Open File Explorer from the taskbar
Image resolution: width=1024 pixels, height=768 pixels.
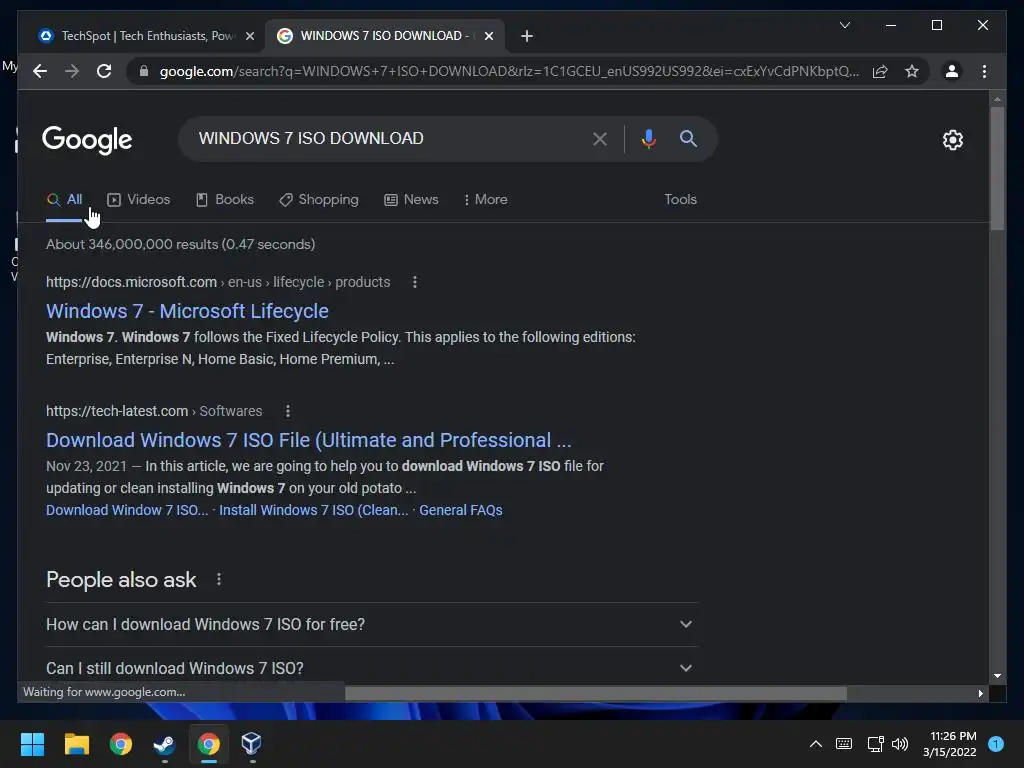(76, 744)
